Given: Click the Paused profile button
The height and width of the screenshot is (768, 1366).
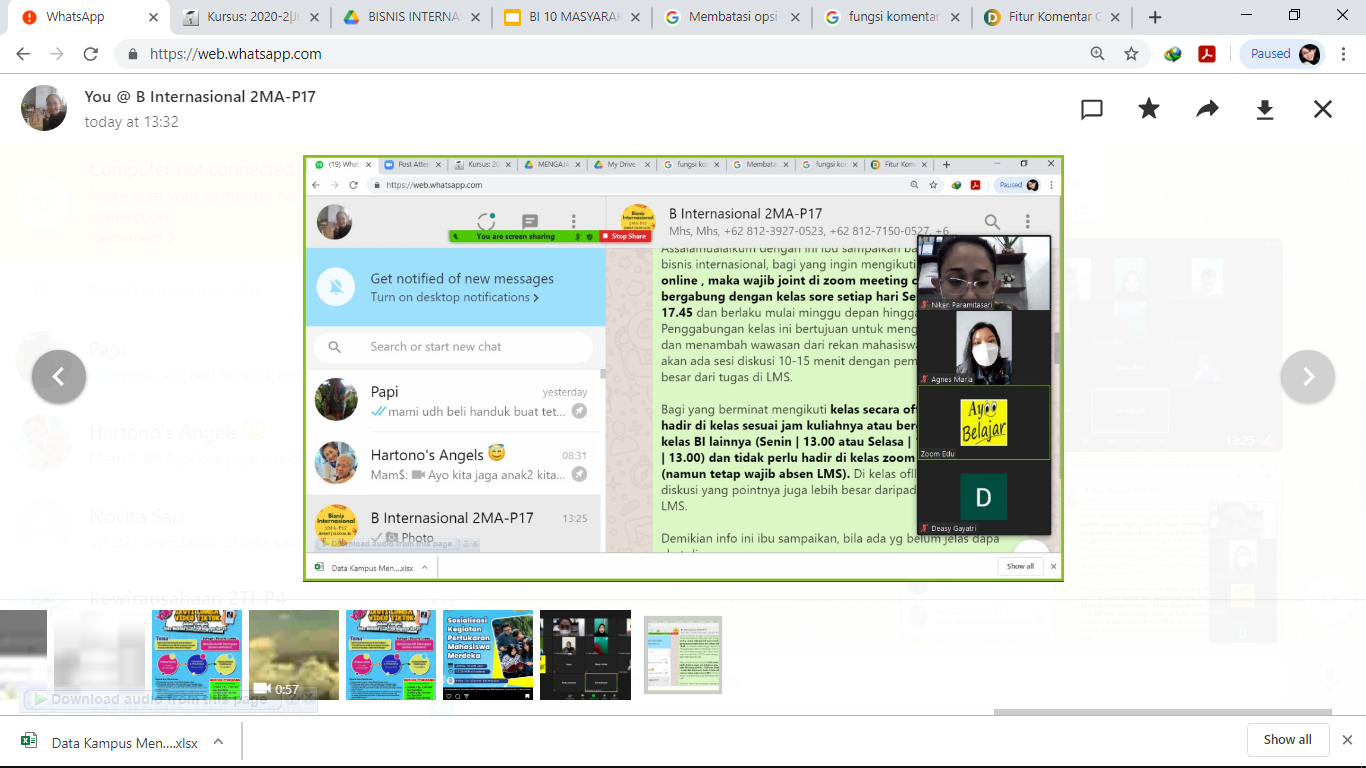Looking at the screenshot, I should [1284, 54].
